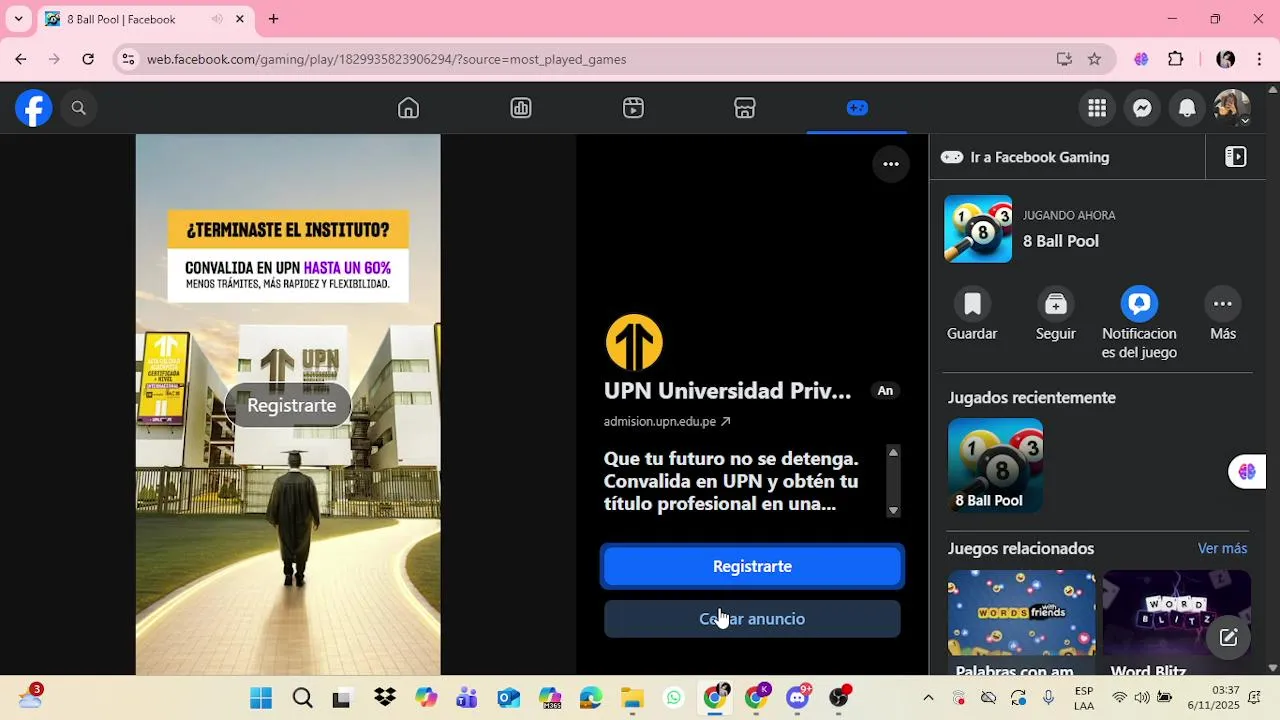The width and height of the screenshot is (1280, 720).
Task: Click the ESP LAA language indicator
Action: [x=1084, y=698]
